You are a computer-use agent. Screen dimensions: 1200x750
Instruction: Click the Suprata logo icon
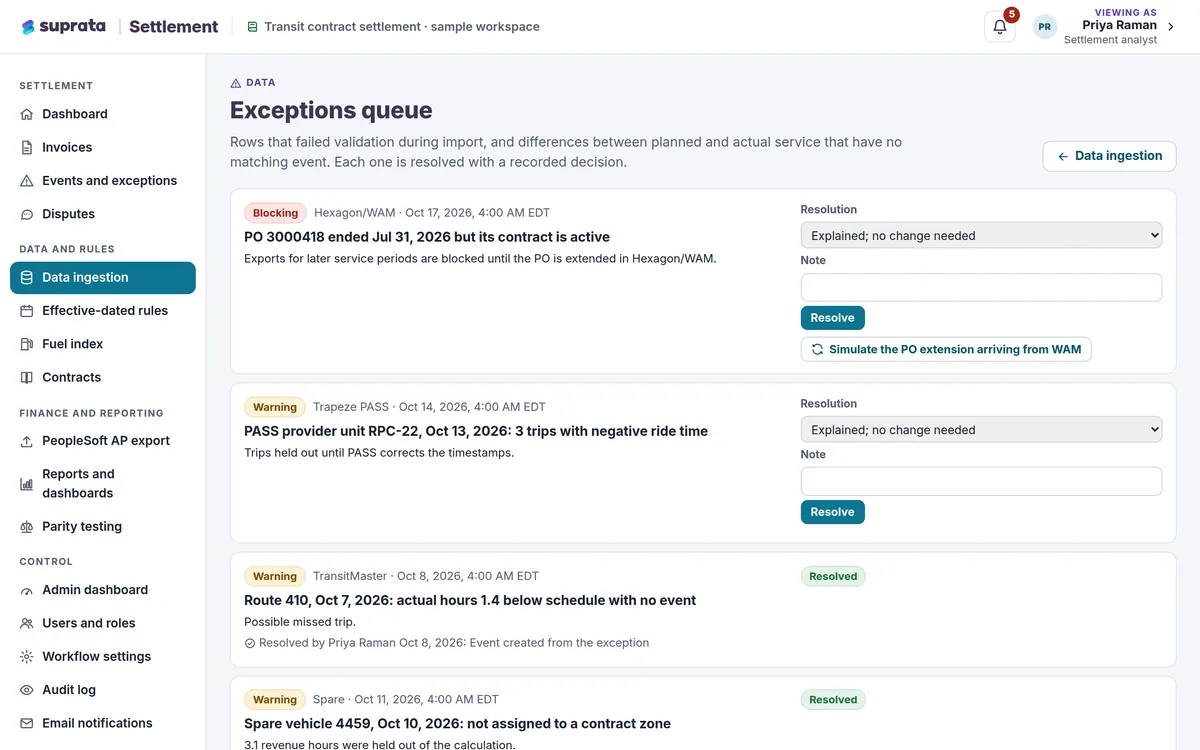(x=28, y=27)
